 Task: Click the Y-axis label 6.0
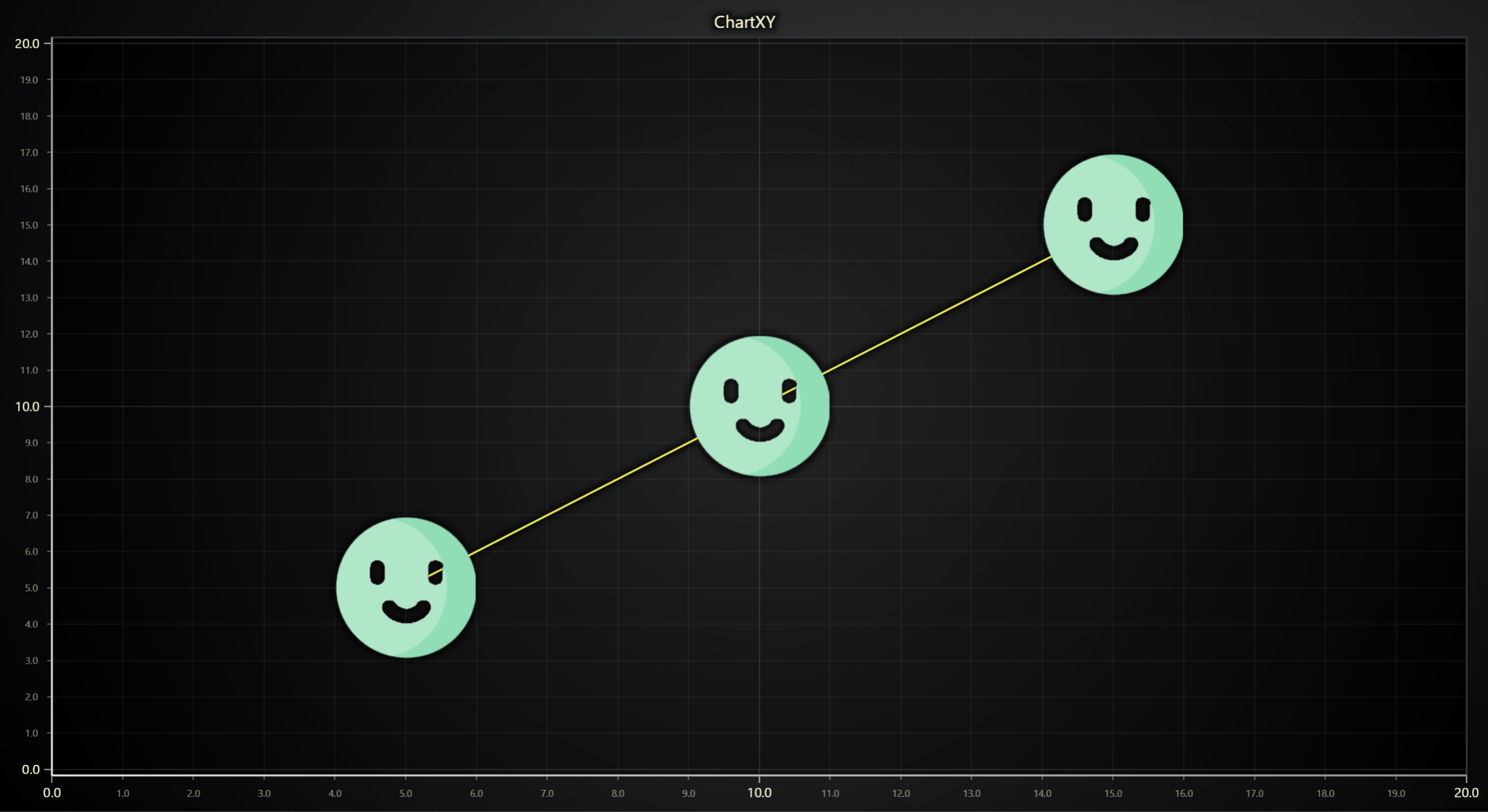click(x=31, y=551)
